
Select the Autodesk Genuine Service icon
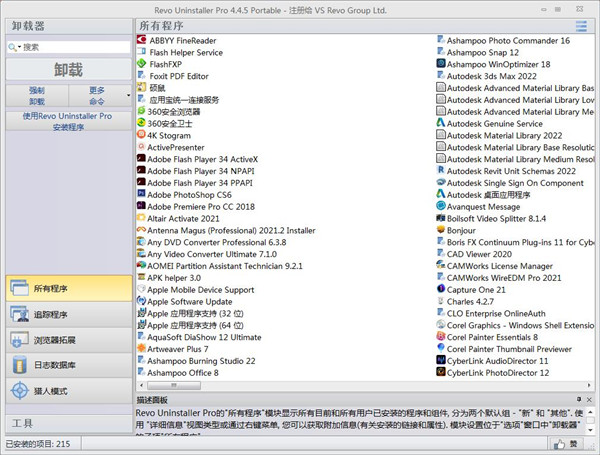[439, 124]
